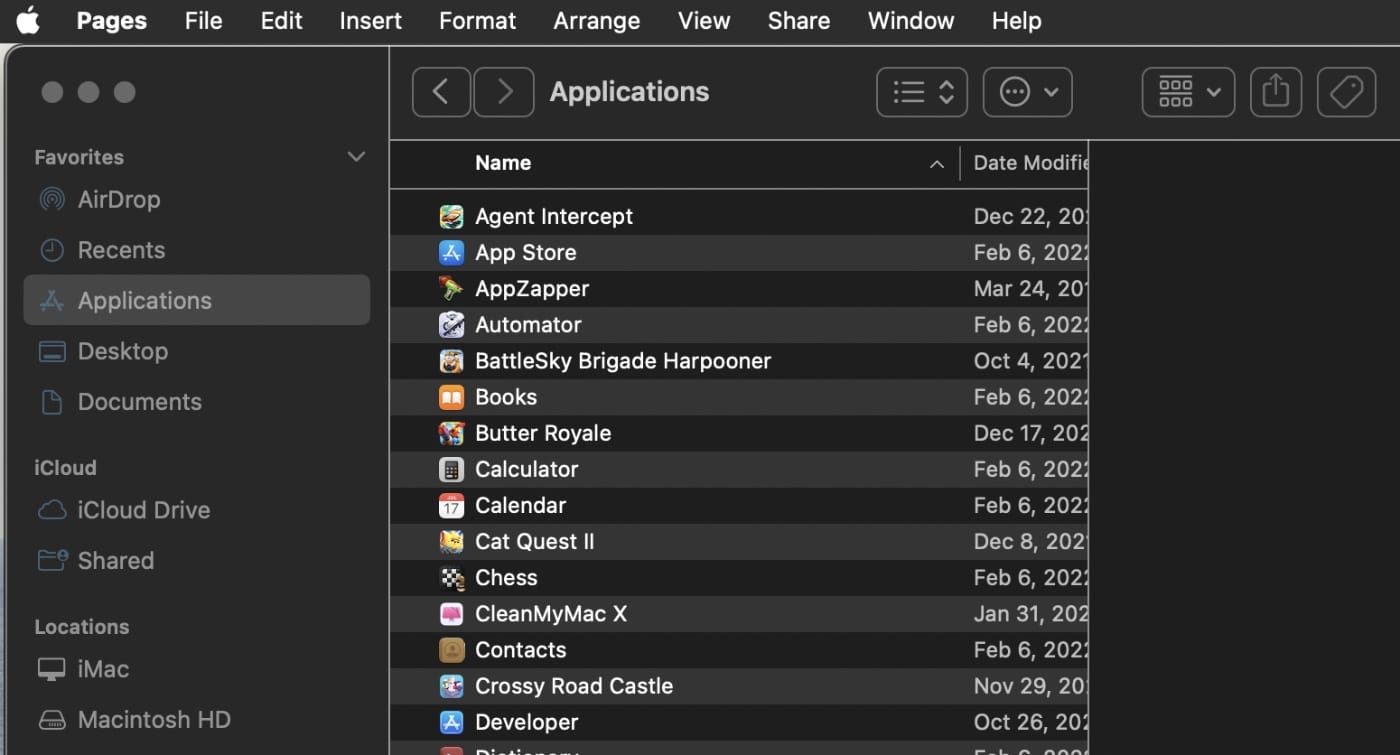This screenshot has width=1400, height=755.
Task: Select Applications in the sidebar
Action: point(197,300)
